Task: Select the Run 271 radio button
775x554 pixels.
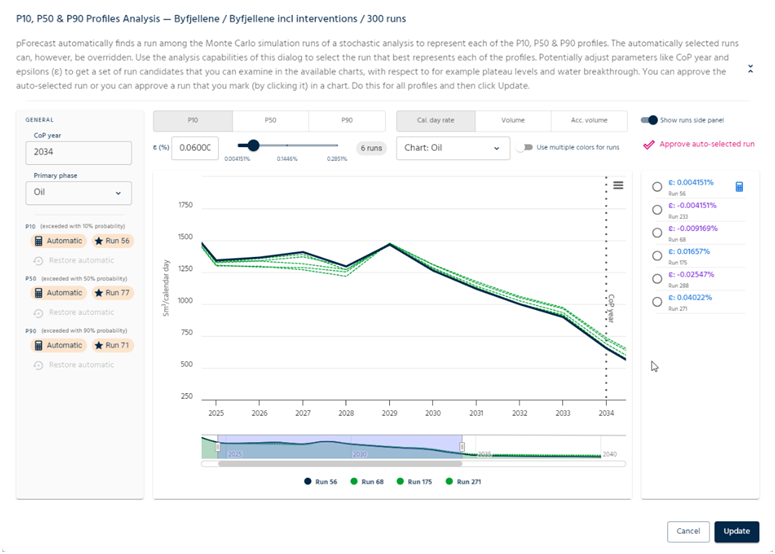Action: pos(656,301)
